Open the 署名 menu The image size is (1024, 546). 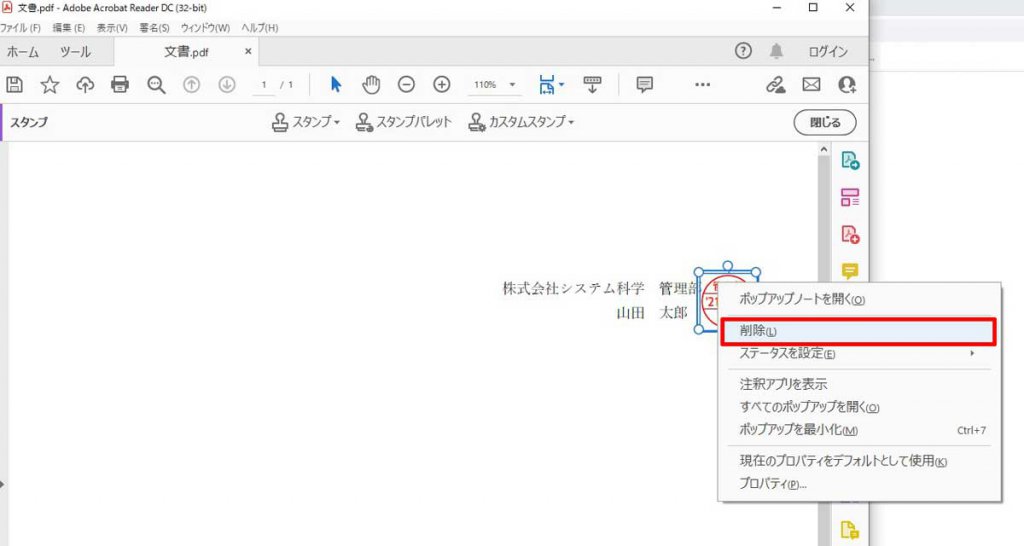point(154,28)
